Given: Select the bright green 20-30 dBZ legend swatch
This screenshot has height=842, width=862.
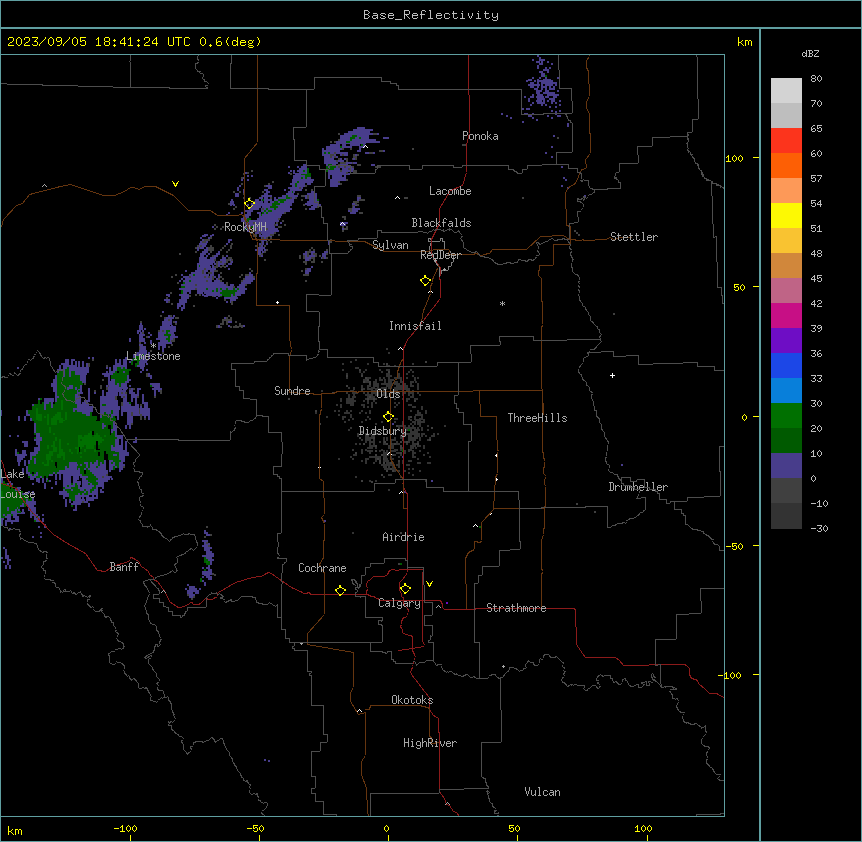Looking at the screenshot, I should 786,416.
